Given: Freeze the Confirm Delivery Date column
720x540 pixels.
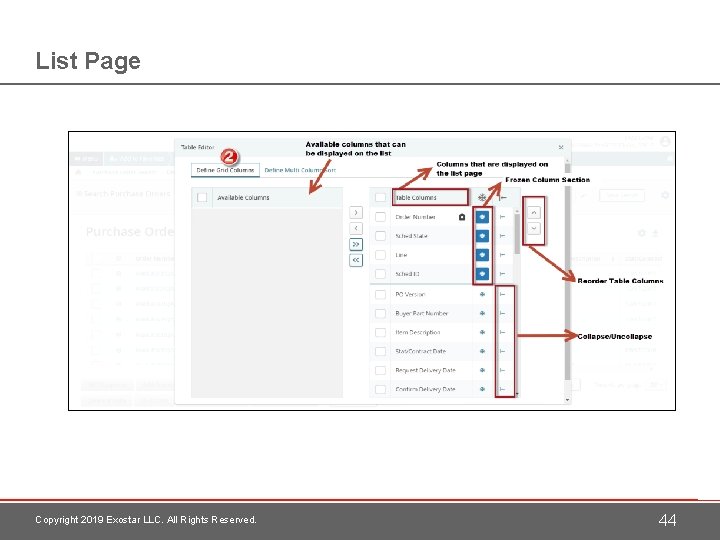Looking at the screenshot, I should point(482,389).
